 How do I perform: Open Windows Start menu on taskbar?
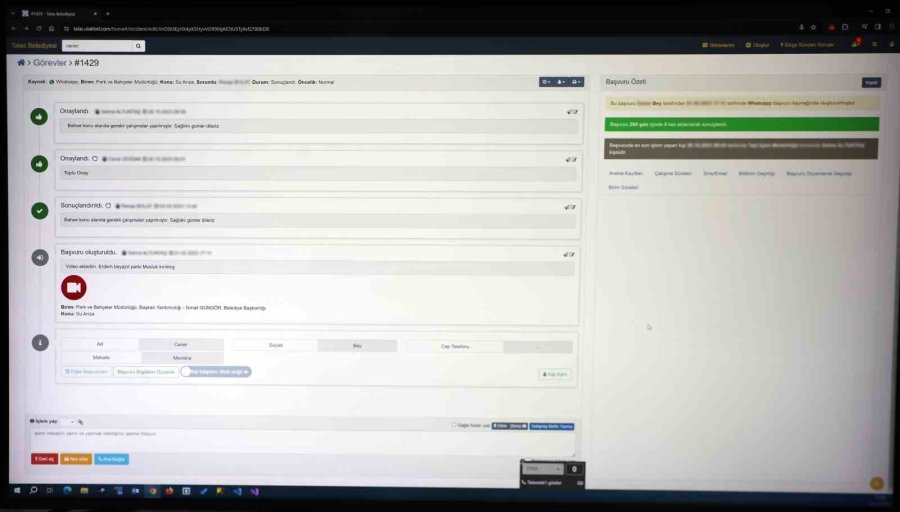[x=17, y=491]
